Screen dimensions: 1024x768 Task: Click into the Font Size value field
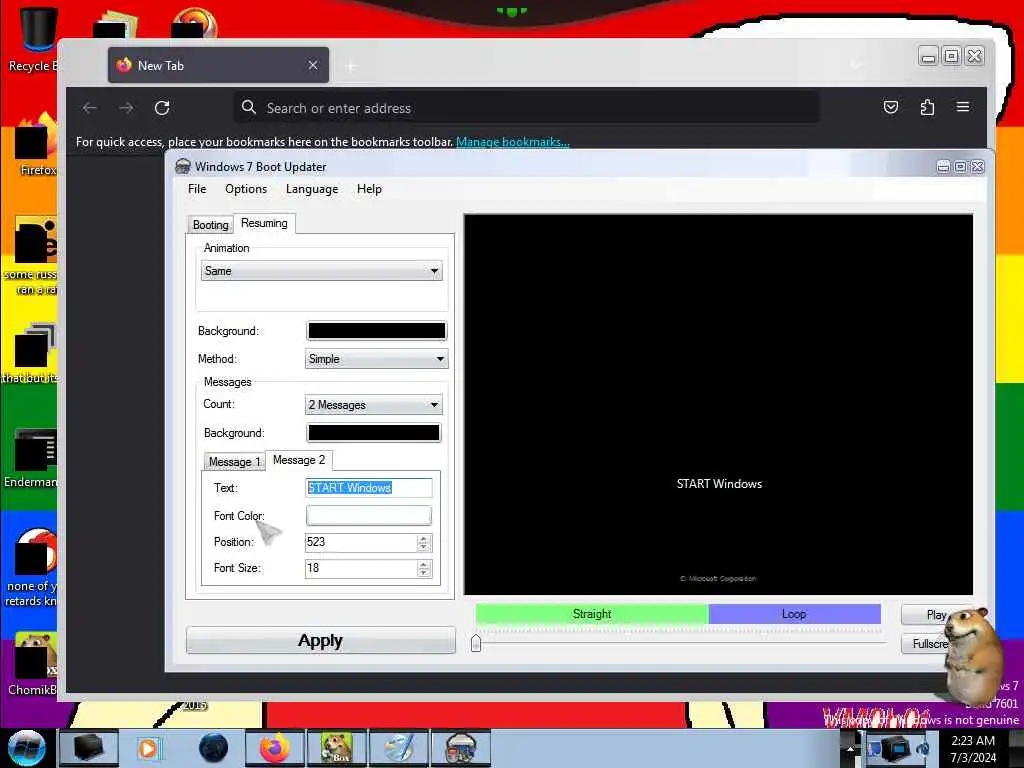click(360, 568)
